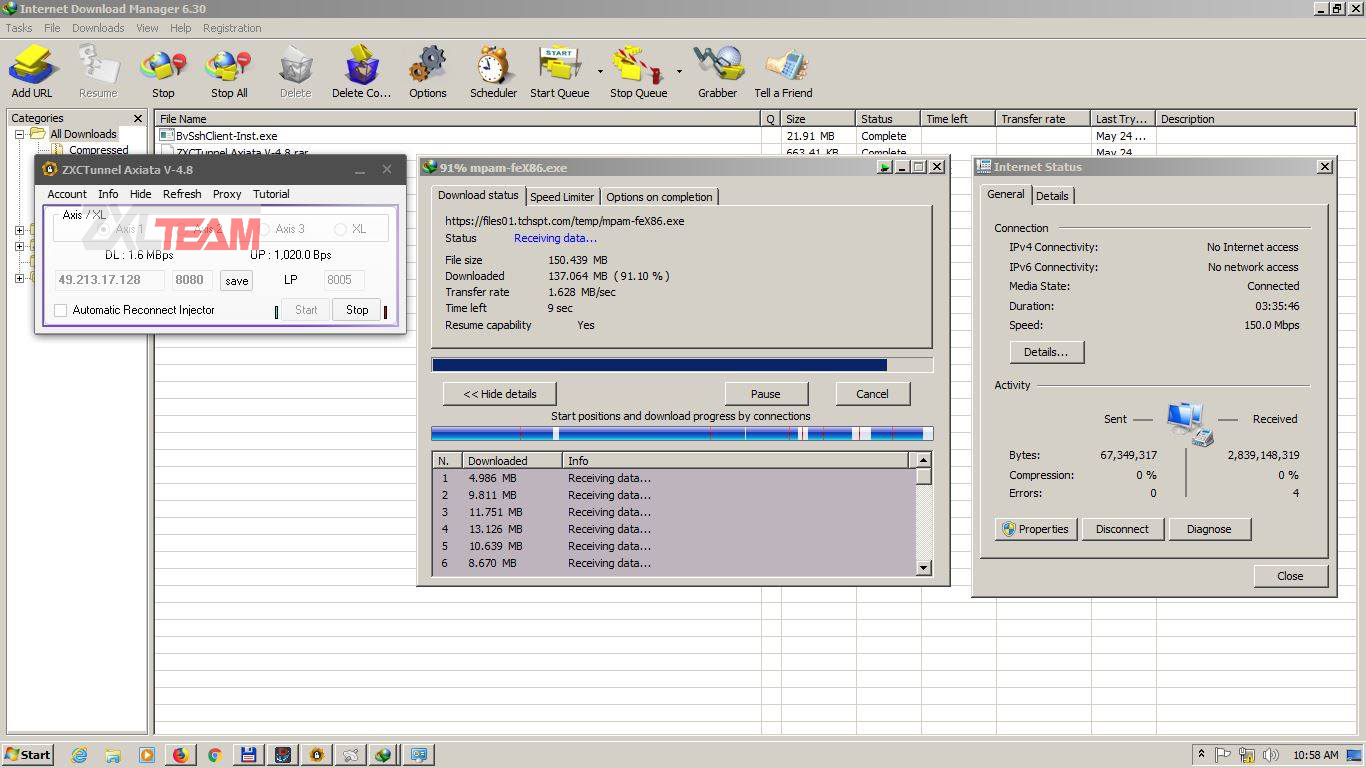Click Disconnect in Internet Status

(x=1122, y=529)
